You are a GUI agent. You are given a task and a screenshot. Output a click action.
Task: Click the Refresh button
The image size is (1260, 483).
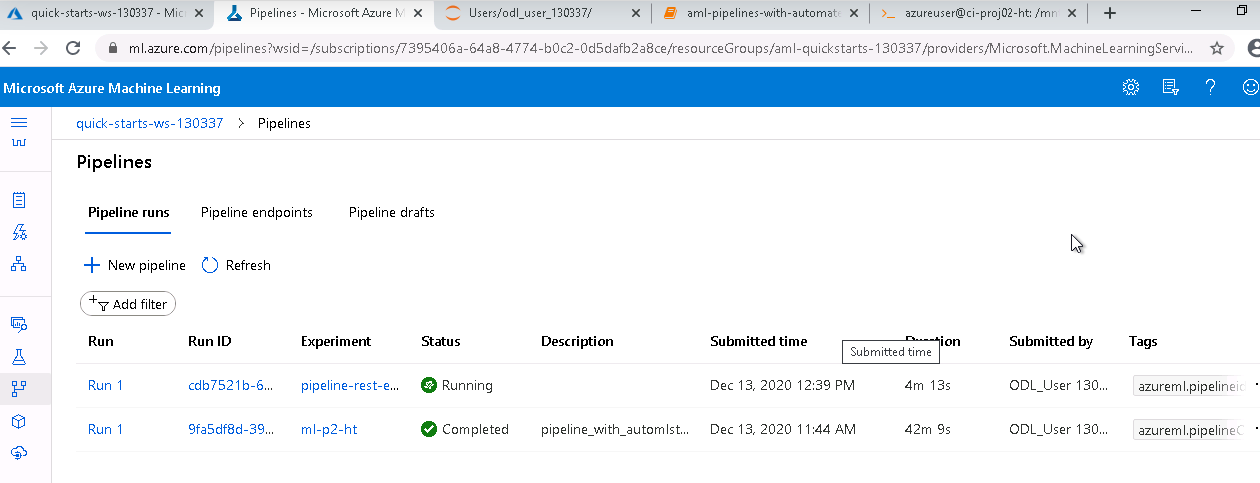coord(236,265)
